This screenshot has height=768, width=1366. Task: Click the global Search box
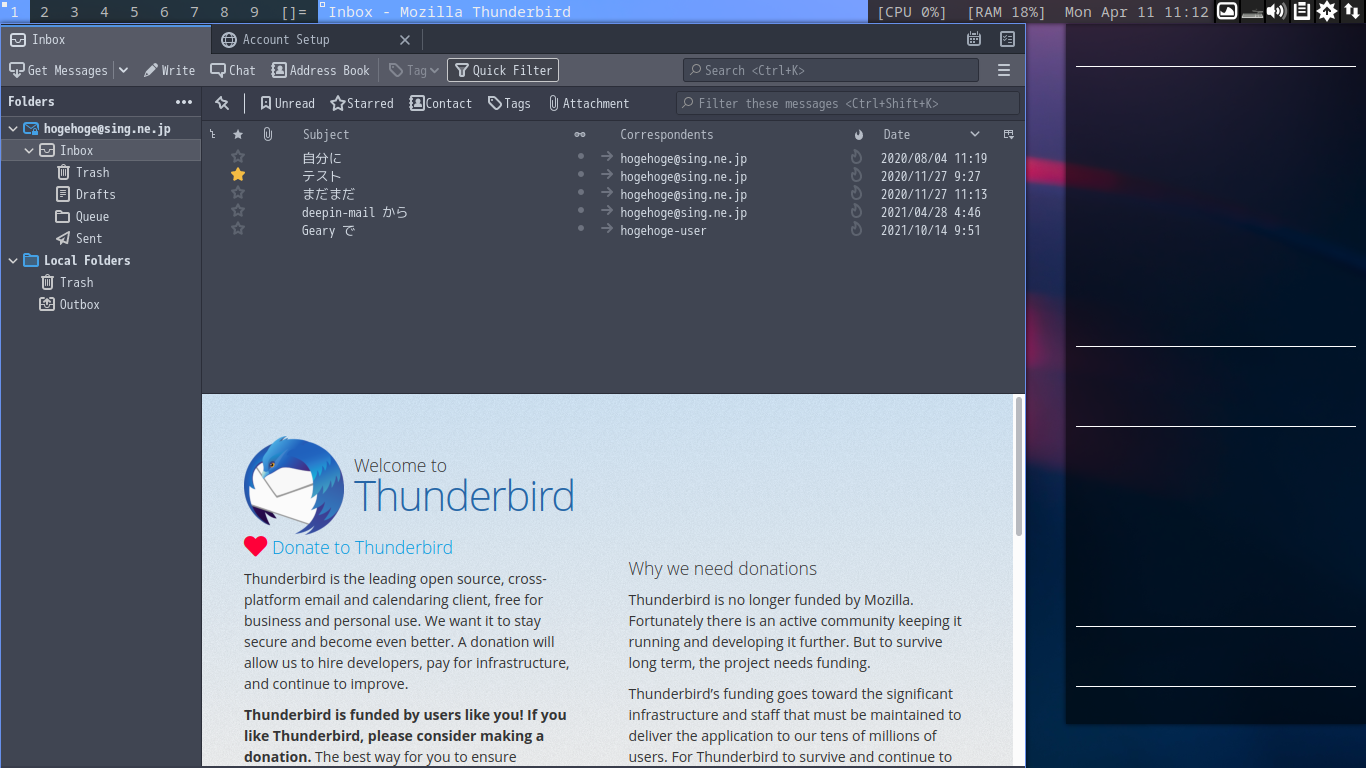(831, 70)
